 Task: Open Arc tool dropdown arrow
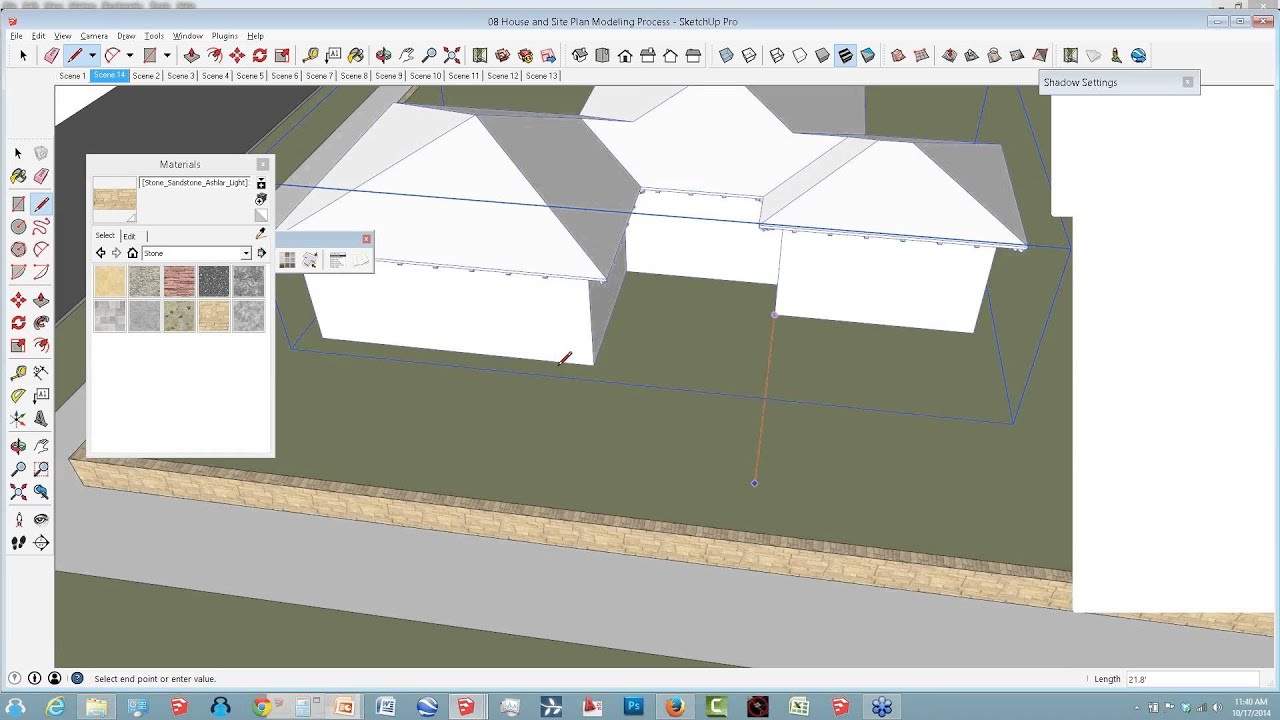(129, 56)
